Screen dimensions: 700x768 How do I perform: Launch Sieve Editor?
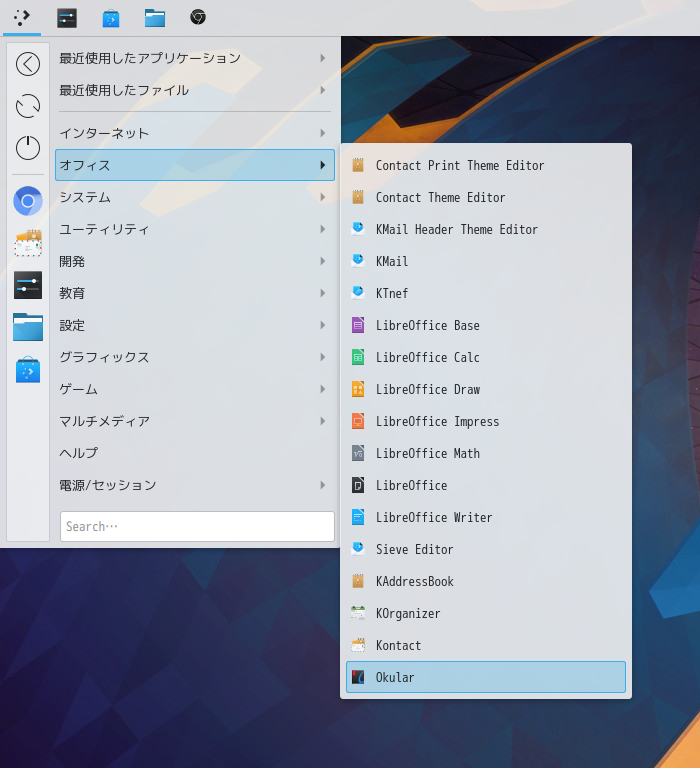coord(486,549)
